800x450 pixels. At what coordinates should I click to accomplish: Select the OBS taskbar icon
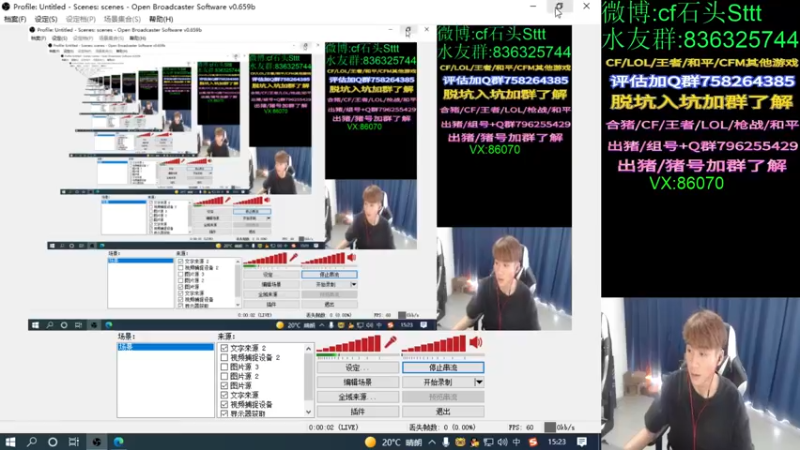[x=96, y=442]
